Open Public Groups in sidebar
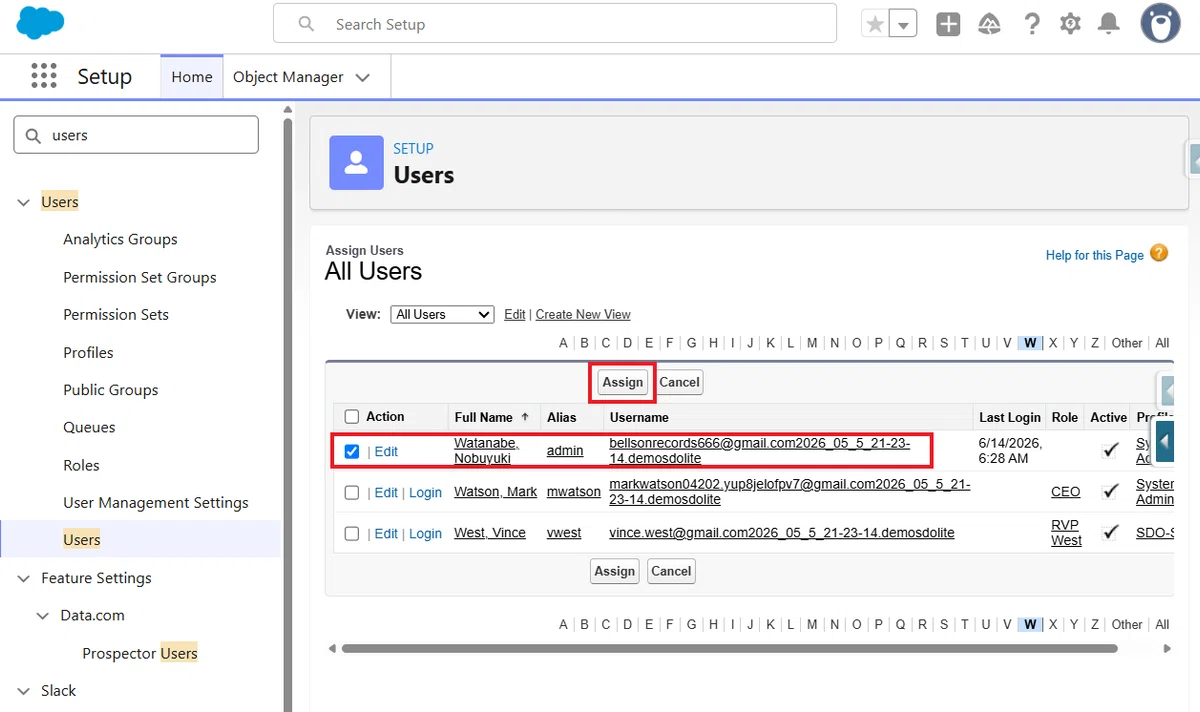The width and height of the screenshot is (1200, 712). [x=111, y=390]
